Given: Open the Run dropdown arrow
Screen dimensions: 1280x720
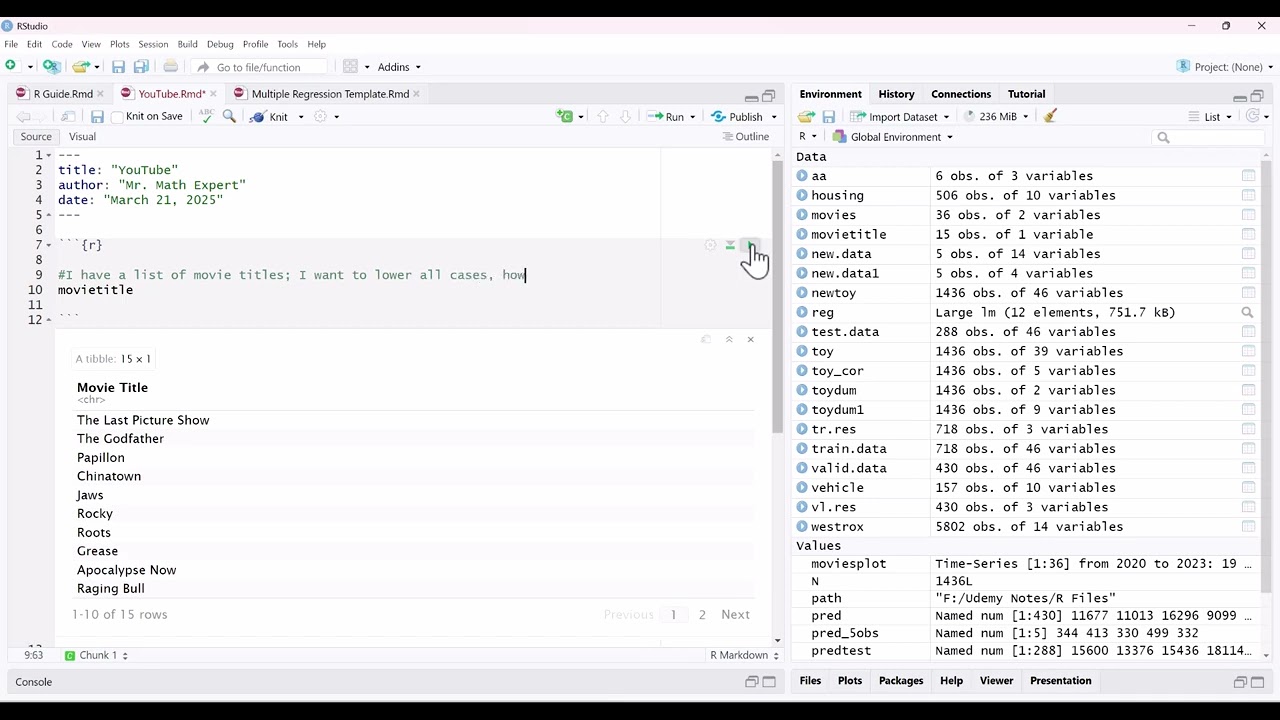Looking at the screenshot, I should pyautogui.click(x=693, y=117).
